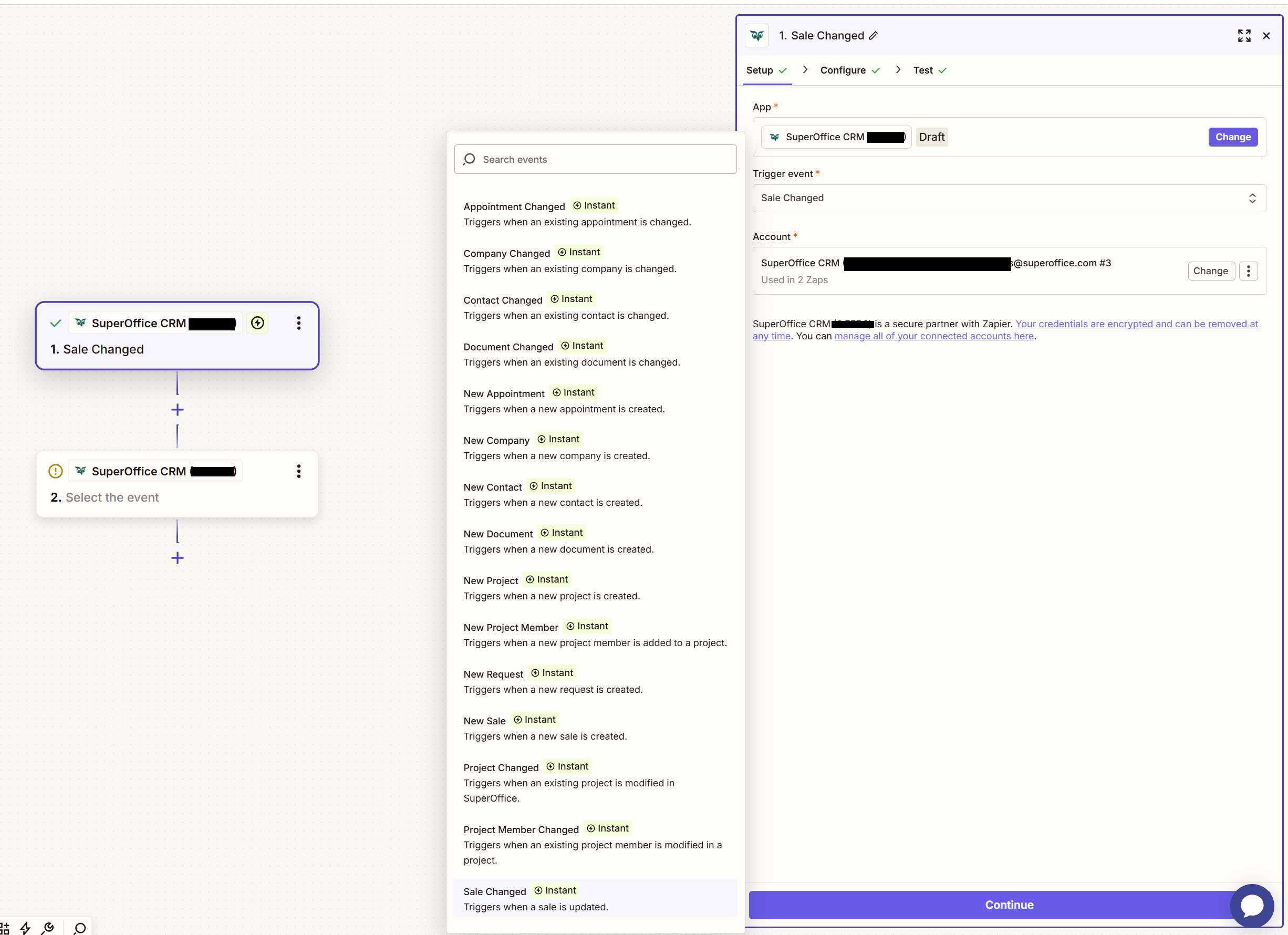Open the chat bubble in bottom-right corner
1288x935 pixels.
tap(1252, 906)
